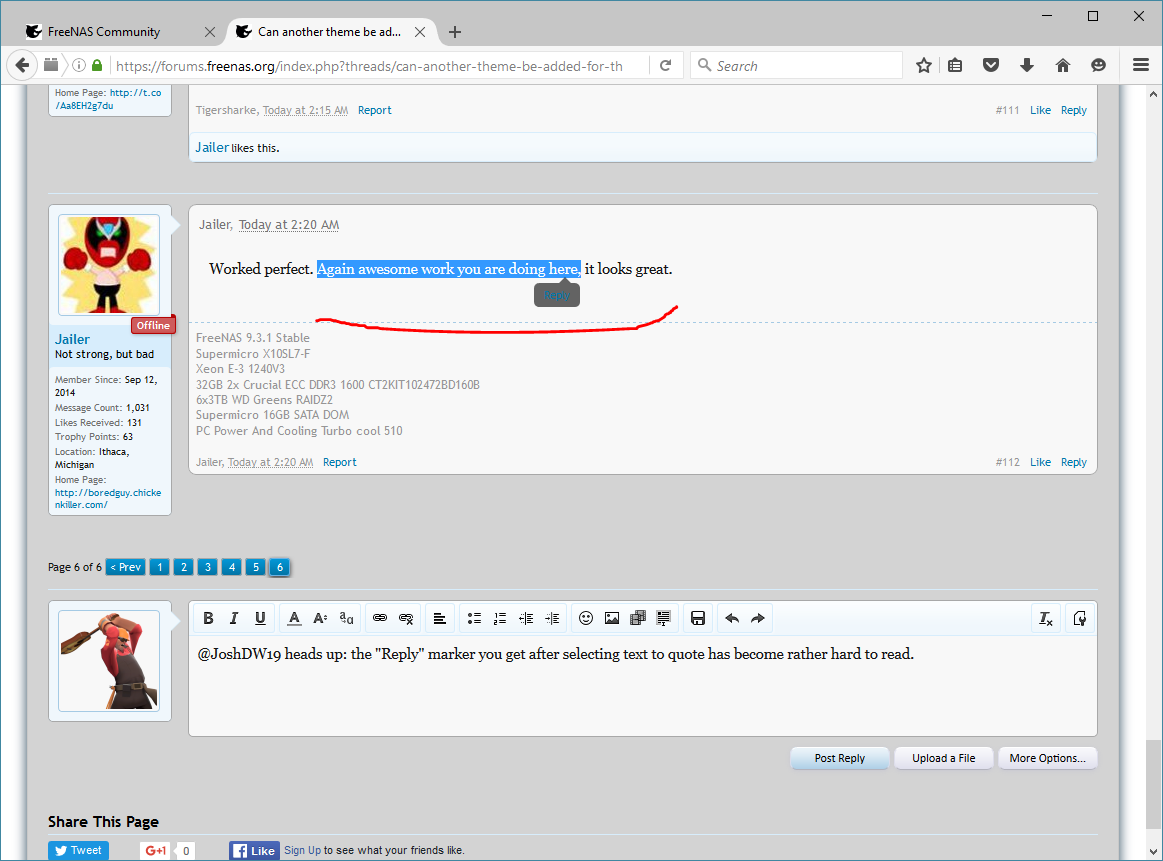Insert an image into the reply
1163x861 pixels.
tap(612, 618)
